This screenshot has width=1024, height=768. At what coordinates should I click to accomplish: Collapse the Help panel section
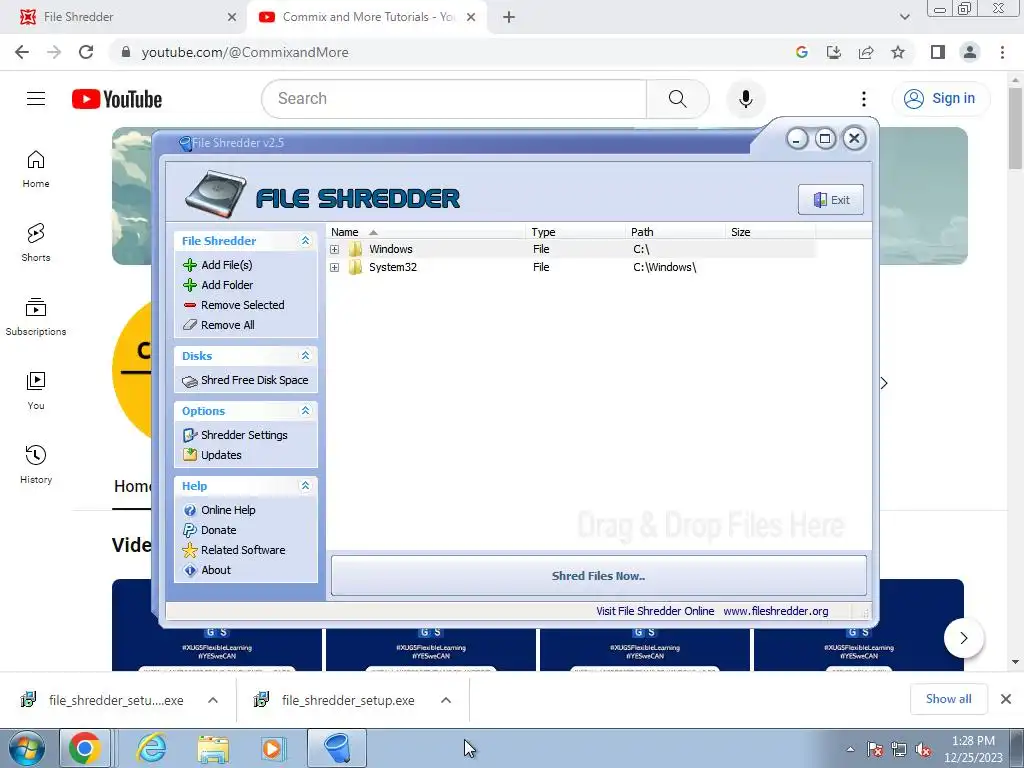(x=305, y=486)
